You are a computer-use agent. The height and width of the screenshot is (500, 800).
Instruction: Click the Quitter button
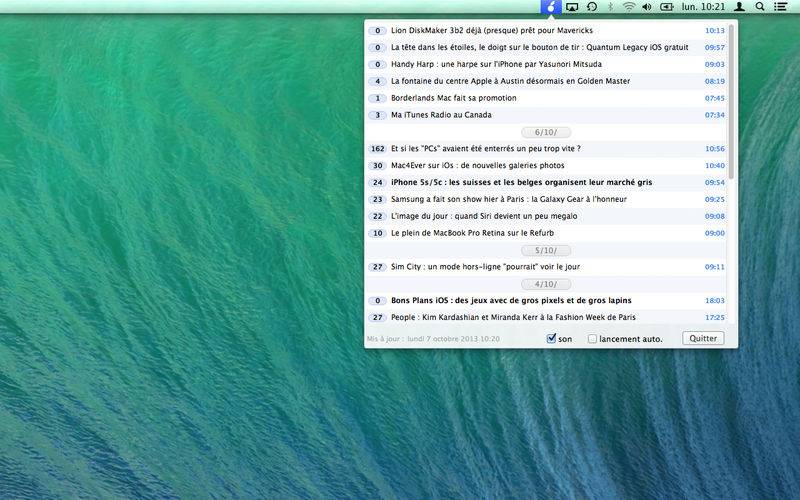[x=703, y=338]
